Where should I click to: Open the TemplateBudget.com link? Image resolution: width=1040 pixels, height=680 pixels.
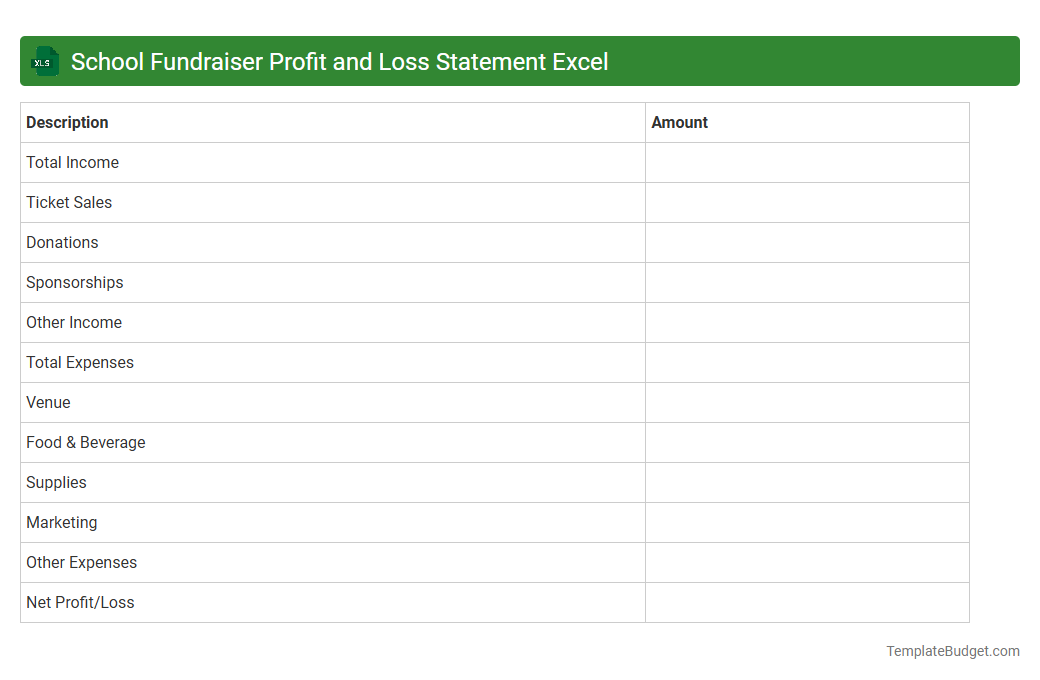953,651
